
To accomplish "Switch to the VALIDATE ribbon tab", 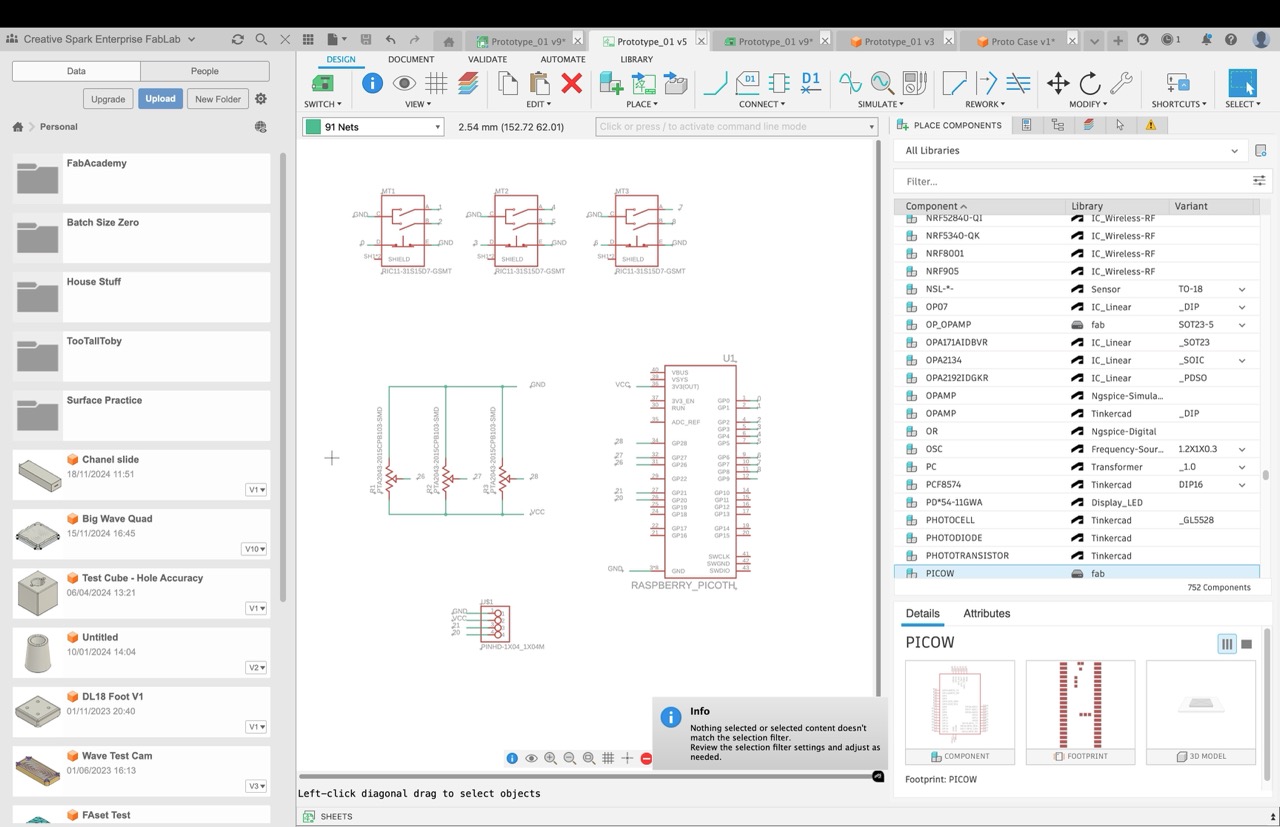I will [x=487, y=59].
